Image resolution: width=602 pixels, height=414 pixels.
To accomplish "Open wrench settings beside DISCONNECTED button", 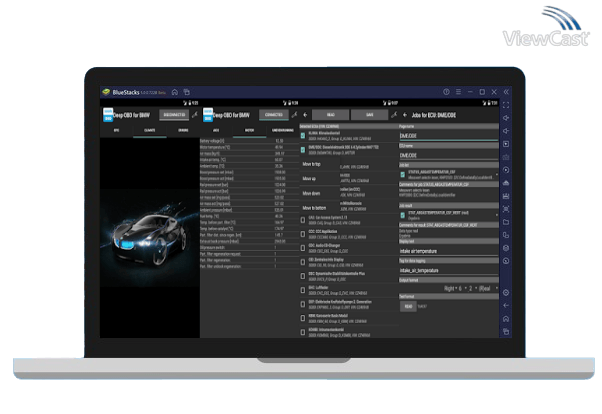I will (x=195, y=115).
